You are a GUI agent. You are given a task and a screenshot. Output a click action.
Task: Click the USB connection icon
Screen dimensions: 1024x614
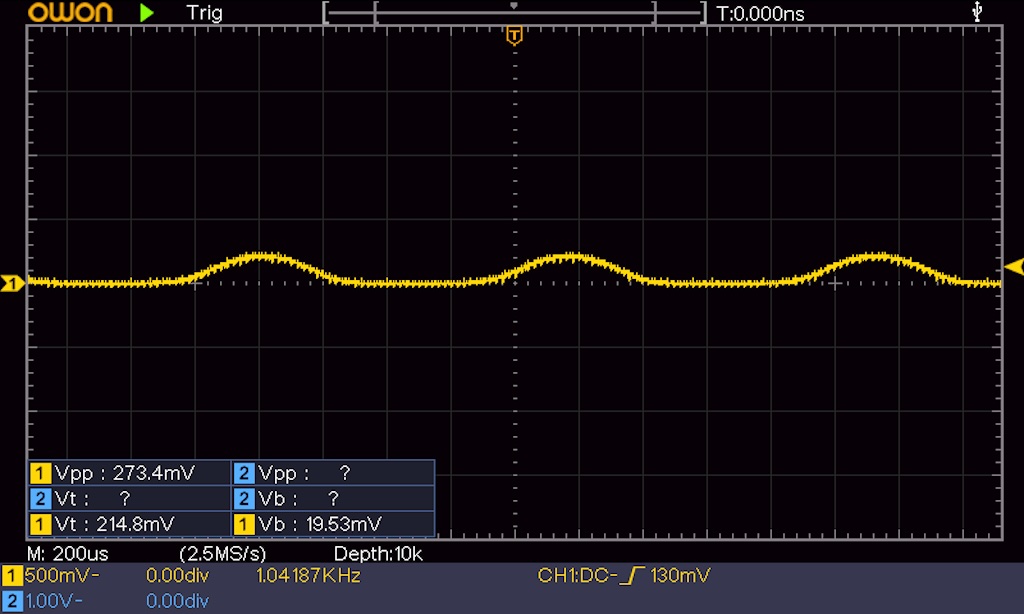tap(977, 12)
